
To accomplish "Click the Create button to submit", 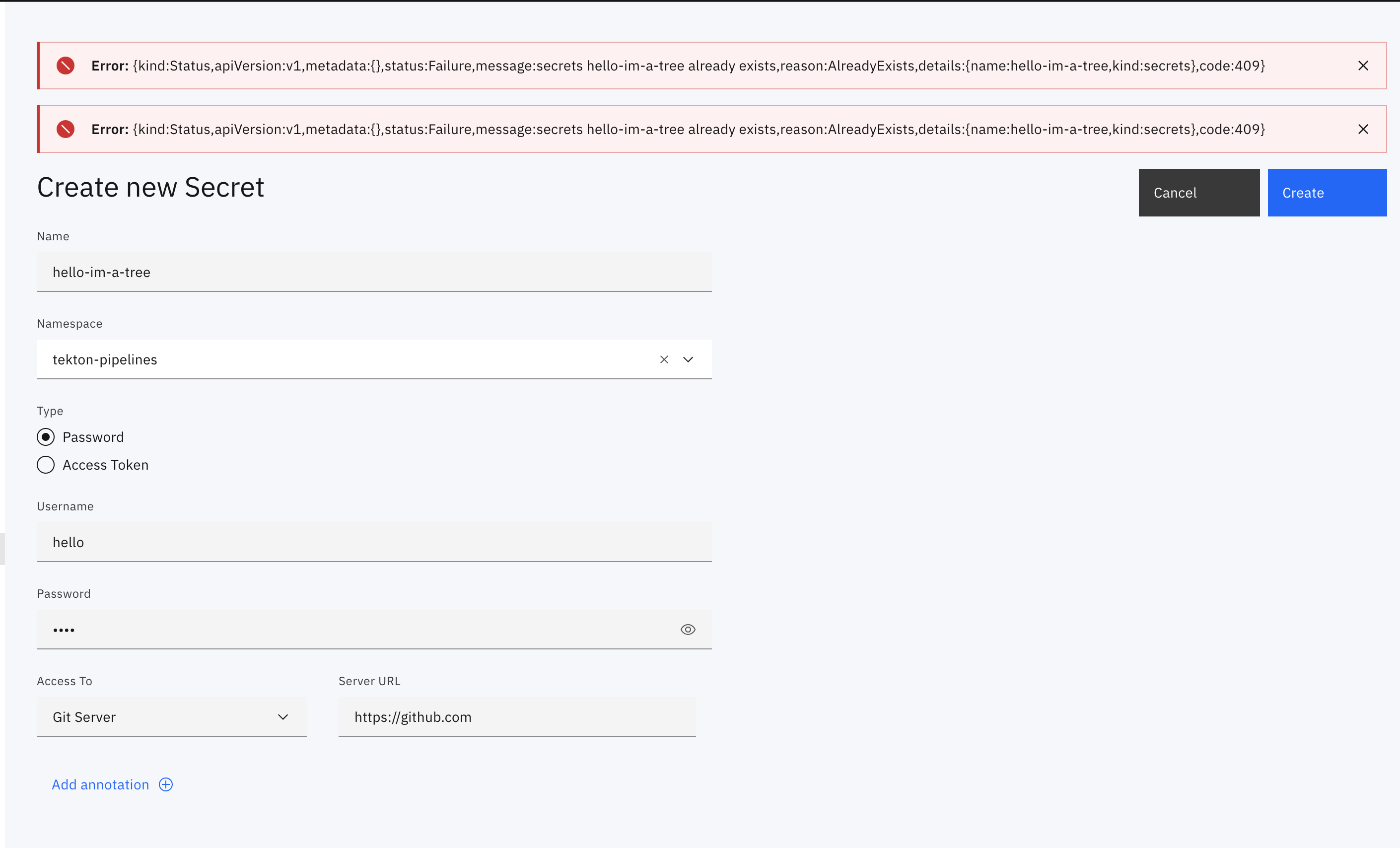I will [x=1327, y=192].
